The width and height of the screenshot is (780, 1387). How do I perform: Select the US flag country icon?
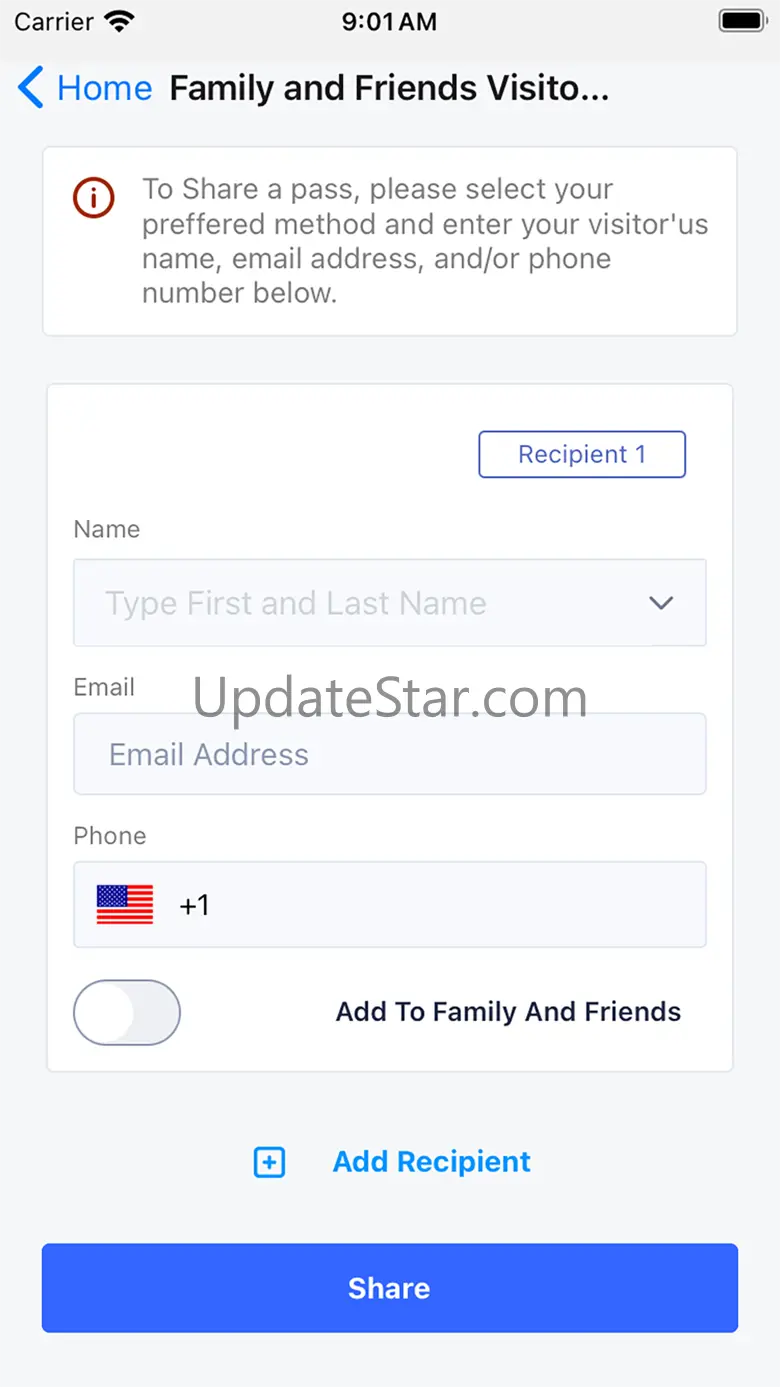point(125,905)
